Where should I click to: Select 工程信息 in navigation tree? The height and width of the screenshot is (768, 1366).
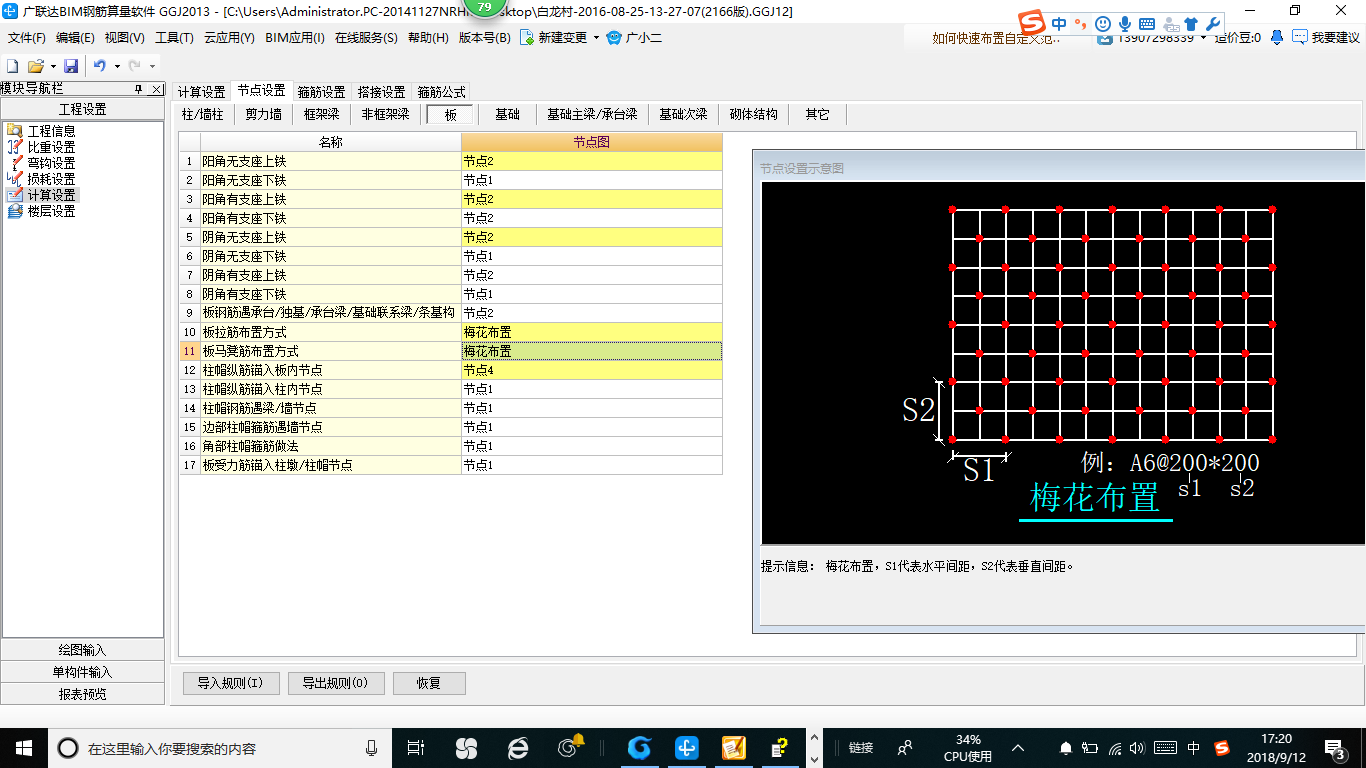tap(51, 131)
